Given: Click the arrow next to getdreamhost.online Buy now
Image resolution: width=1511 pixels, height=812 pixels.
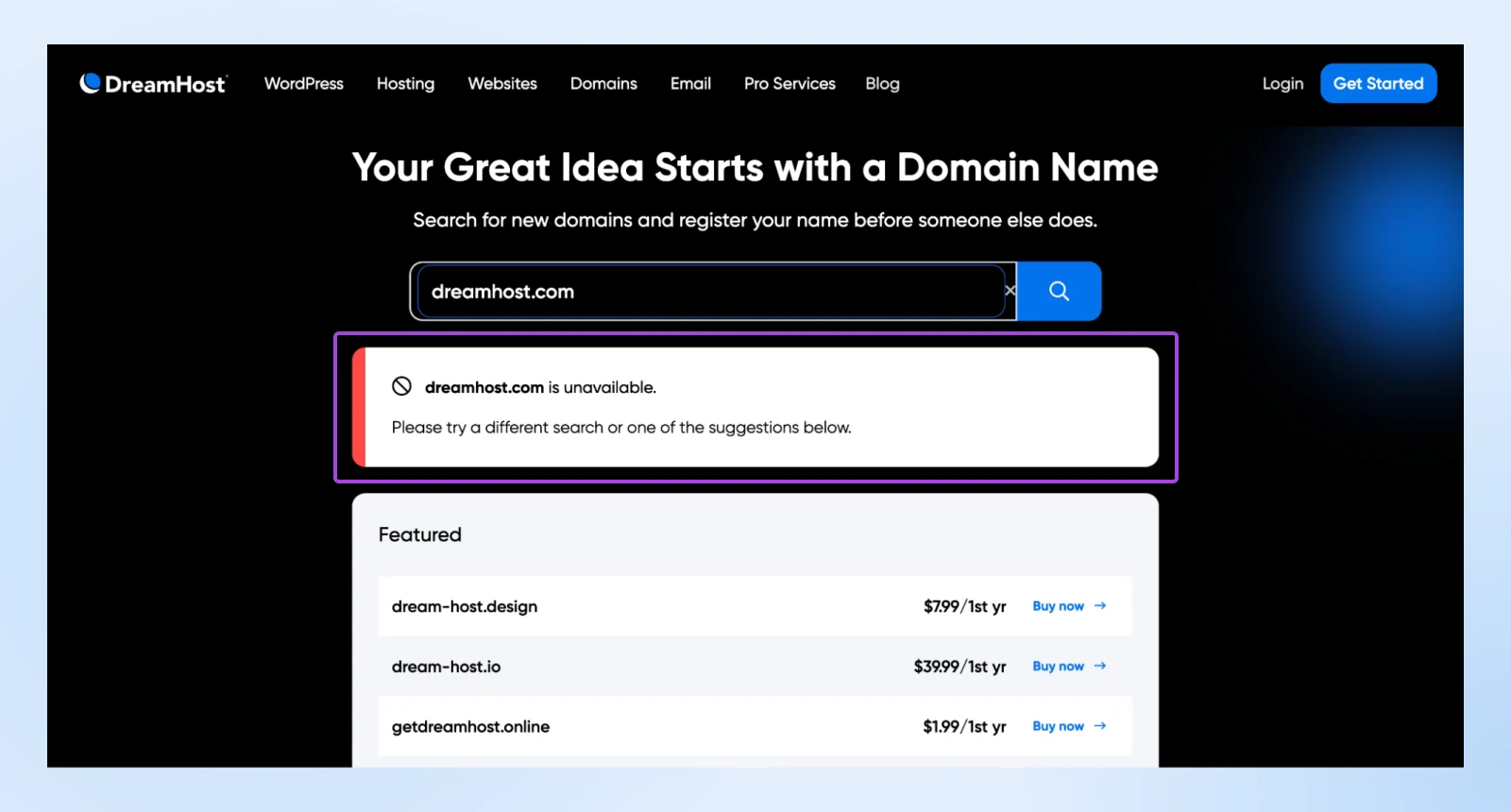Looking at the screenshot, I should pos(1100,726).
